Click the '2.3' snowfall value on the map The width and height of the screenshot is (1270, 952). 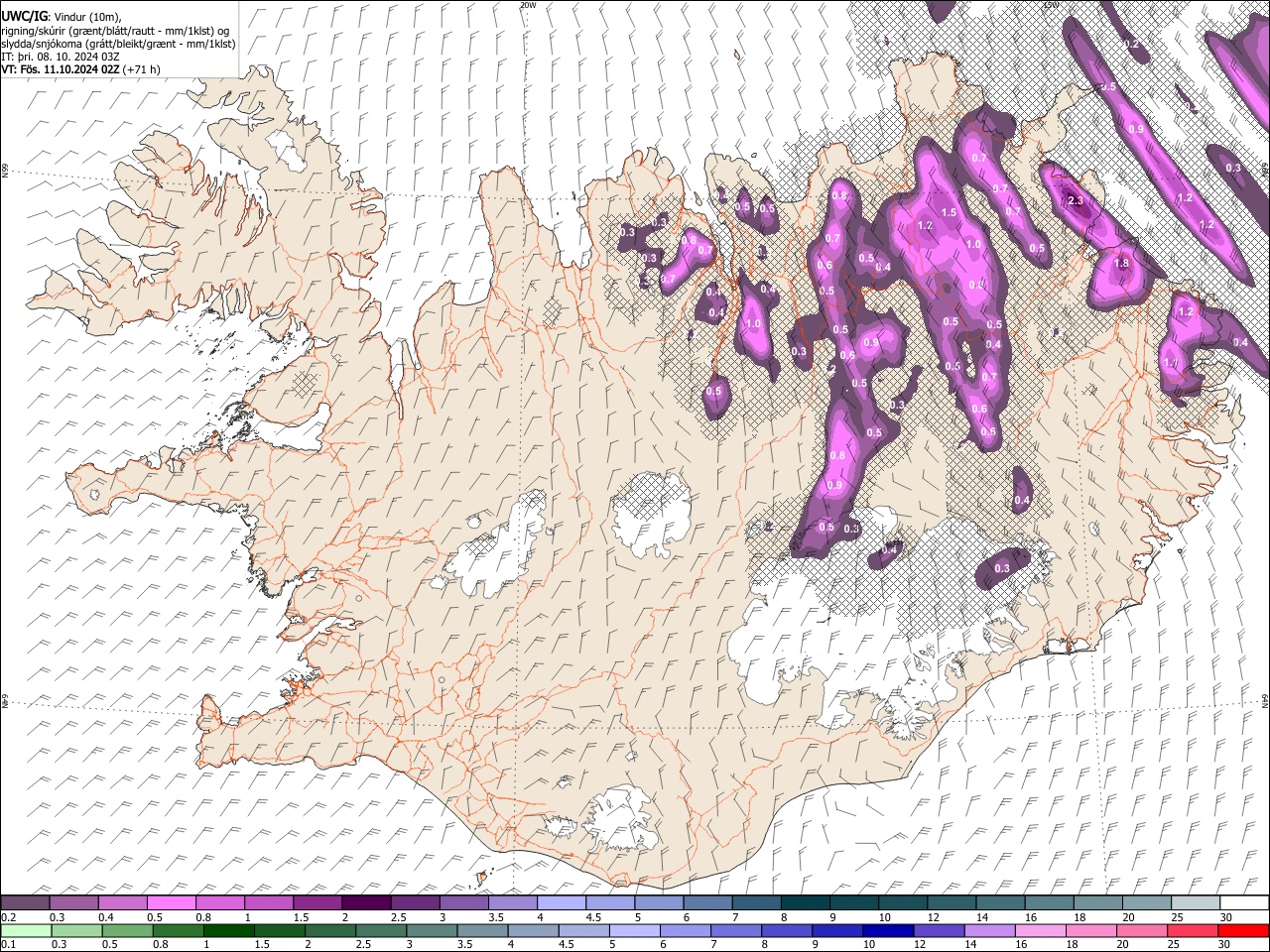pyautogui.click(x=1076, y=200)
